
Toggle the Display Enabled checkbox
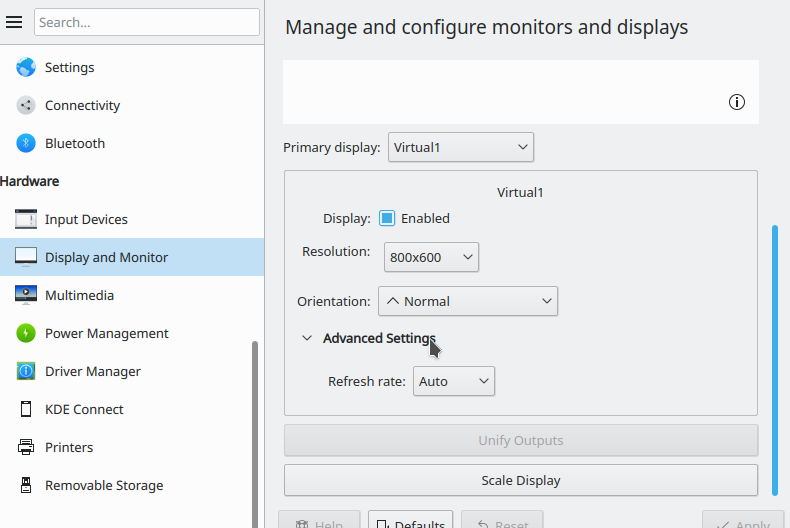387,218
